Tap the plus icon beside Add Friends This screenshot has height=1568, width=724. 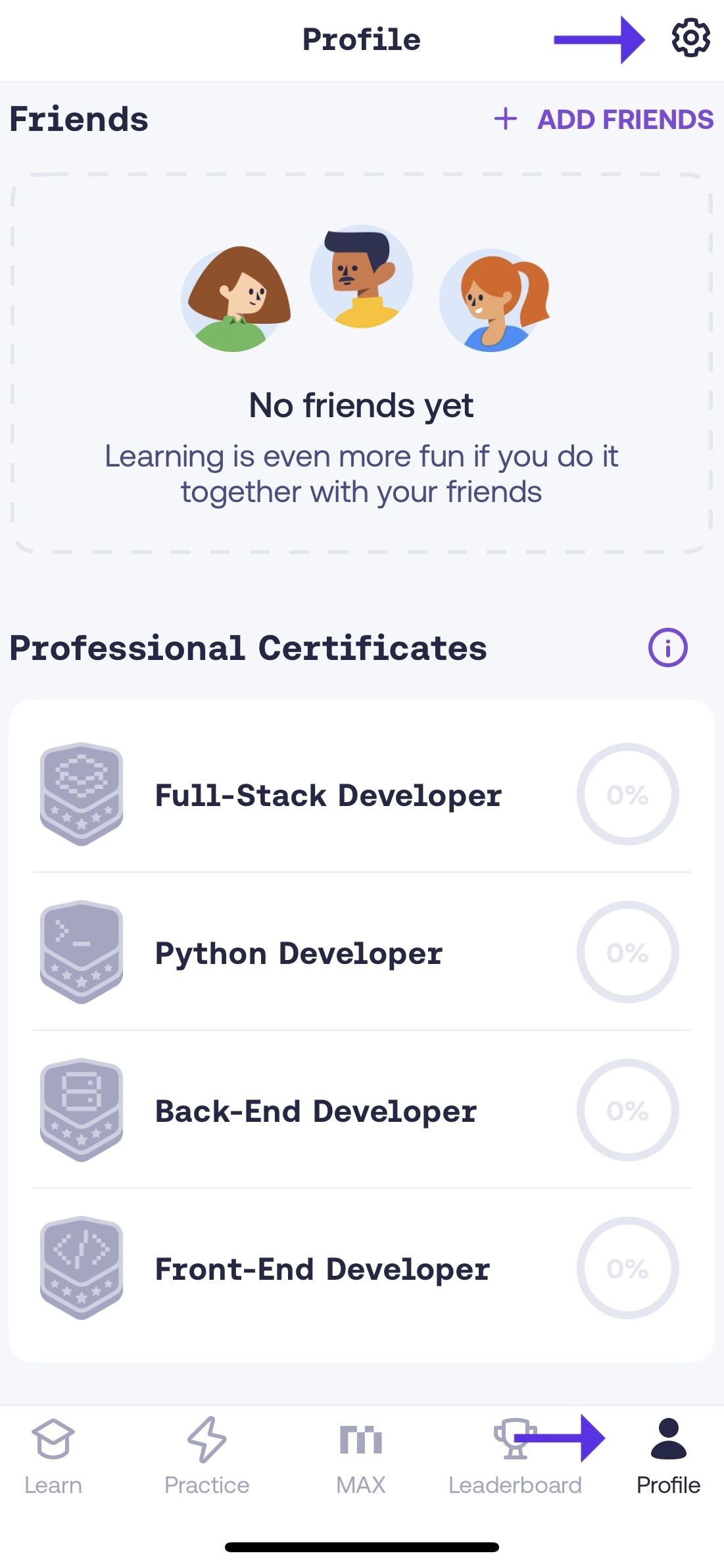click(x=506, y=119)
